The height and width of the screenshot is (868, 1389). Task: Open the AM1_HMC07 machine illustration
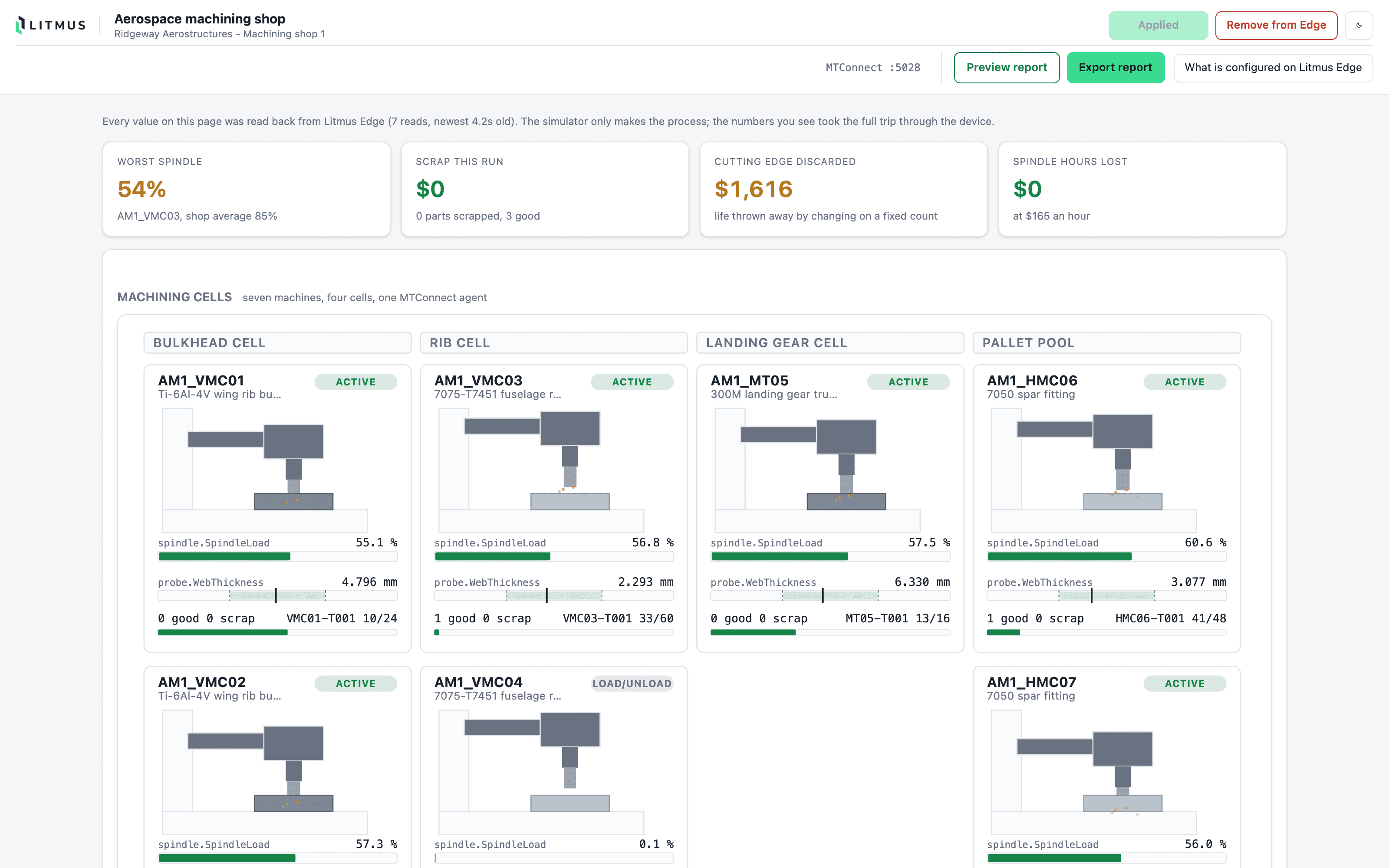point(1094,772)
